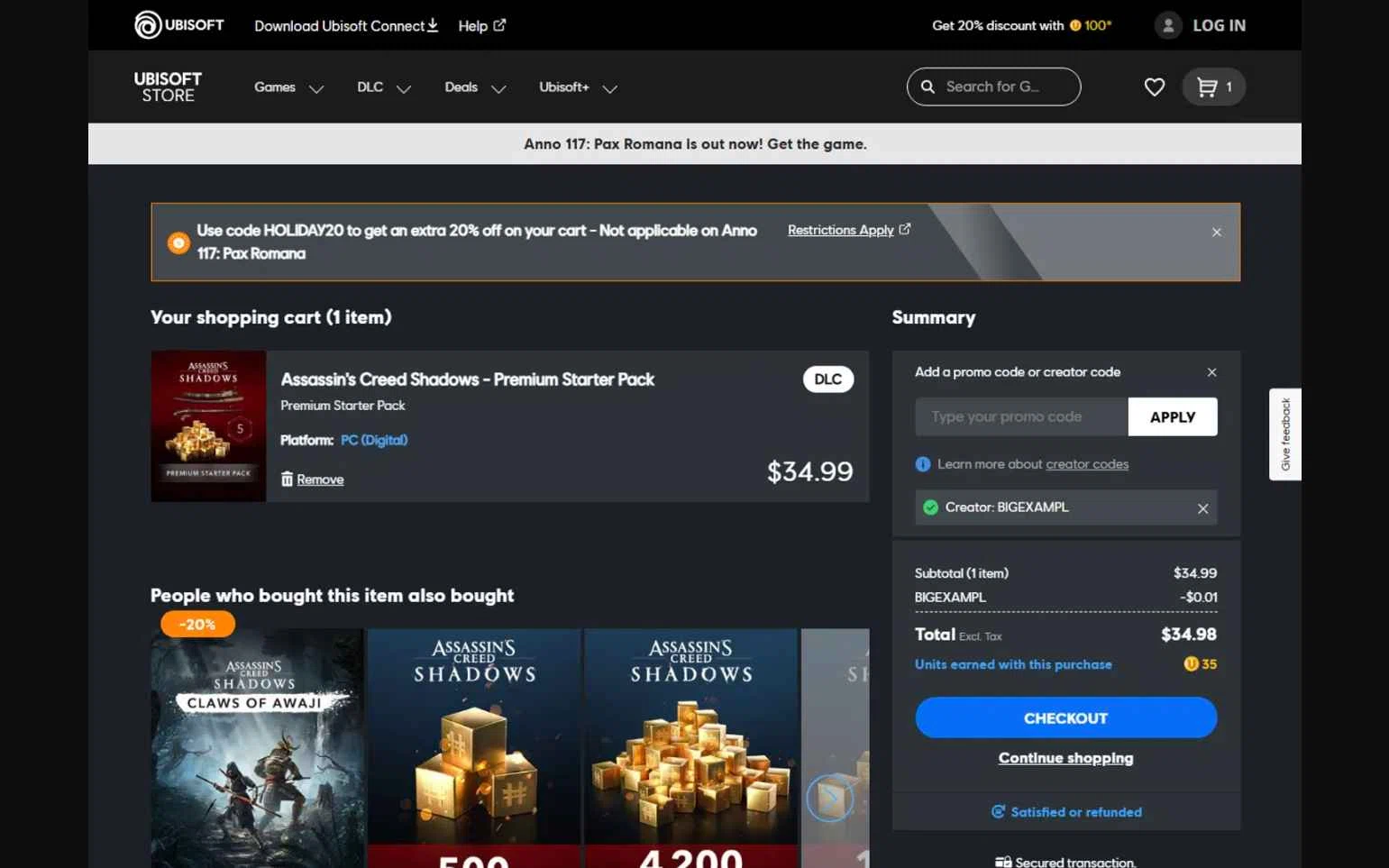Click the -20% discount badge
The height and width of the screenshot is (868, 1389).
(x=197, y=624)
